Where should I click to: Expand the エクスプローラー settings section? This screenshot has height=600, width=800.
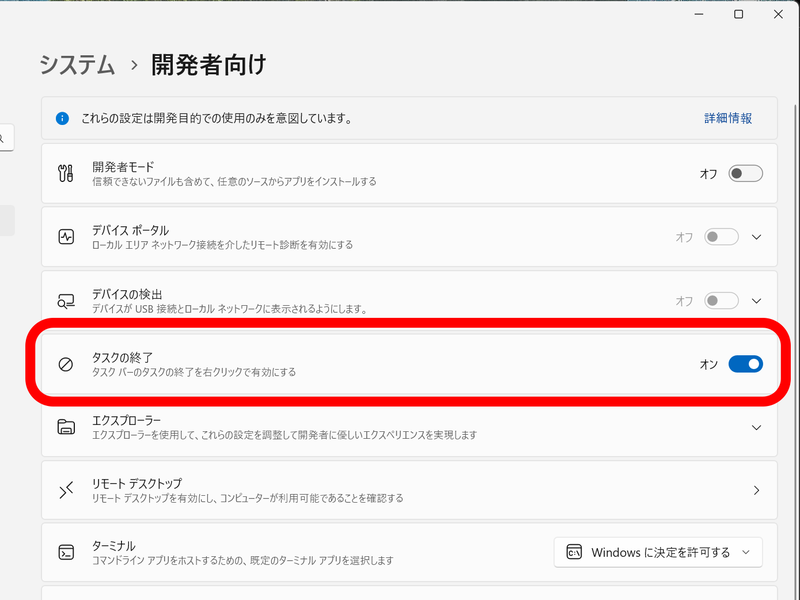tap(757, 427)
